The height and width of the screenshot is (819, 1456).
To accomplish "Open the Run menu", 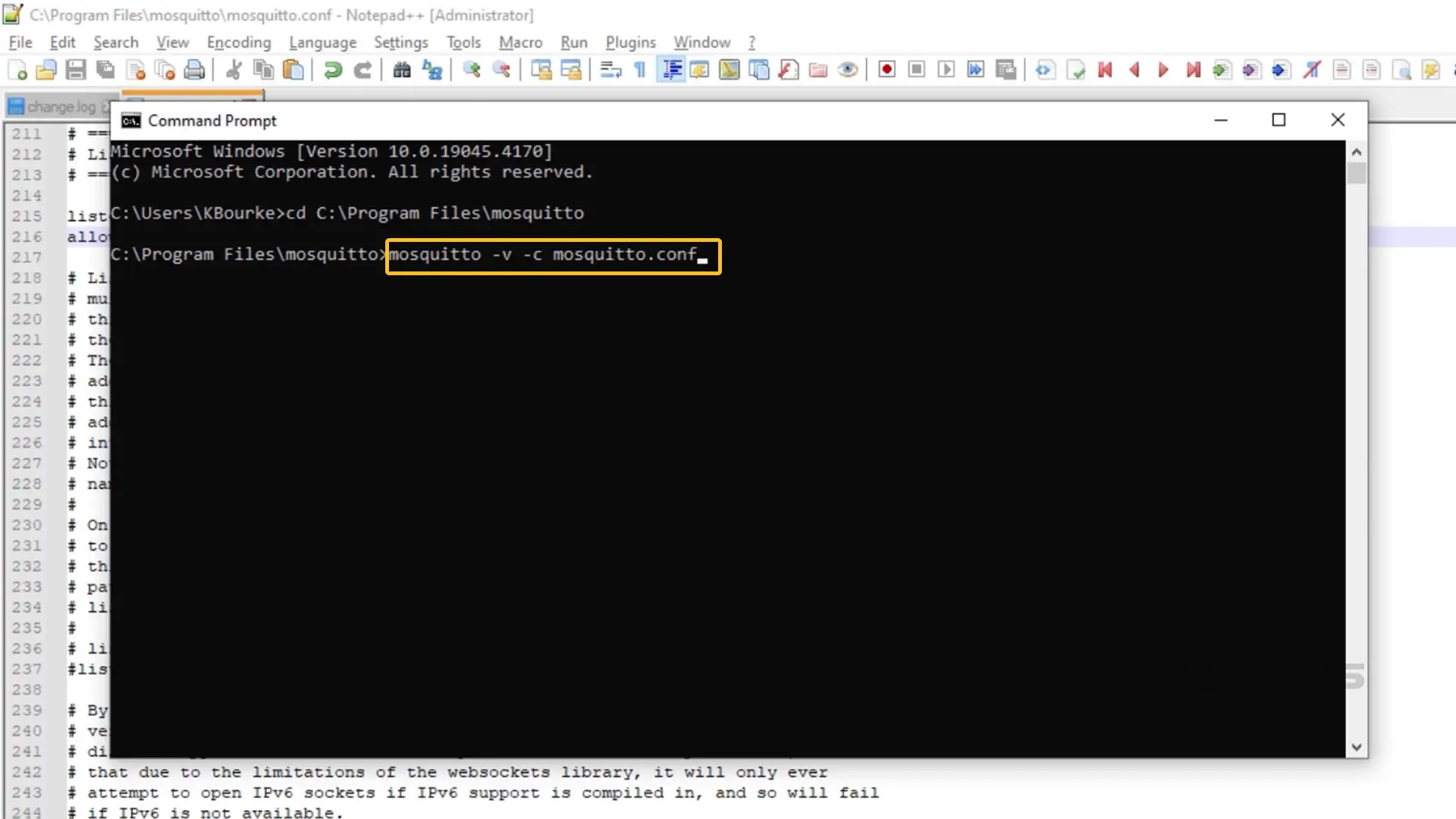I will 574,42.
